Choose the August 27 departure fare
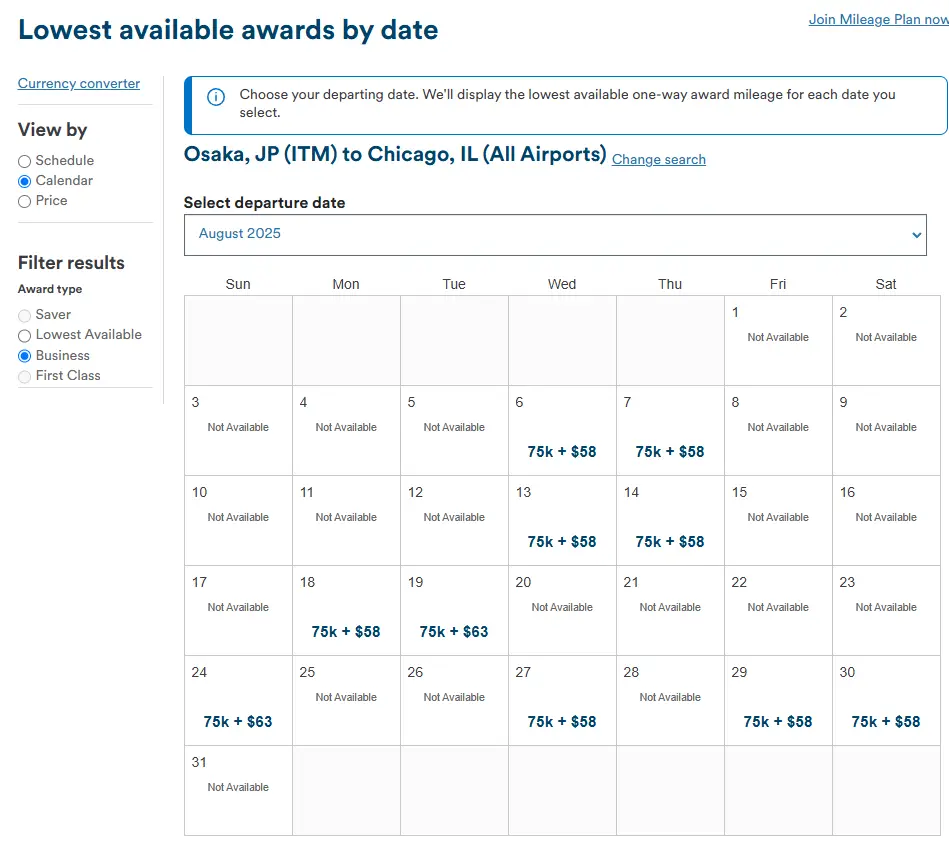This screenshot has width=949, height=856. tap(561, 721)
